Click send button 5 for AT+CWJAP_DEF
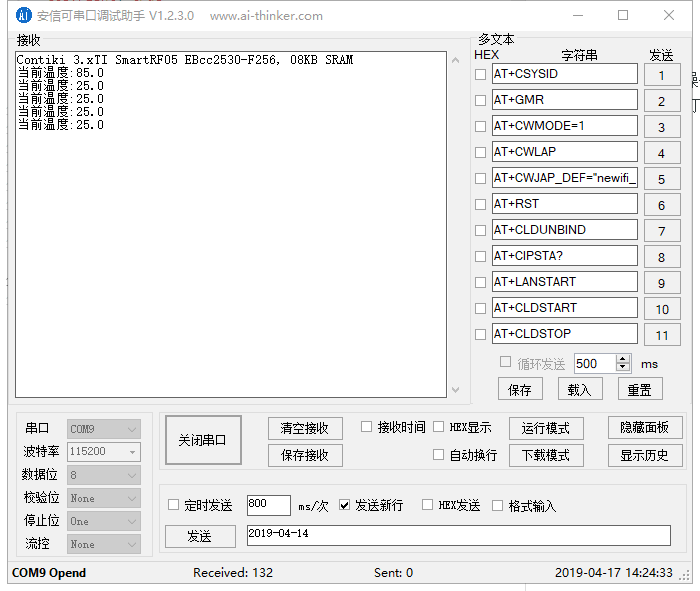Viewport: 700px width, 591px height. tap(662, 179)
